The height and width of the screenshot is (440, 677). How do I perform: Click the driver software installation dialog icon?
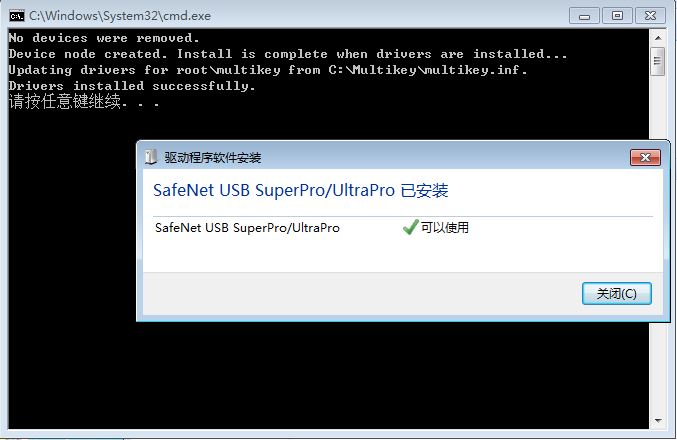click(x=151, y=157)
